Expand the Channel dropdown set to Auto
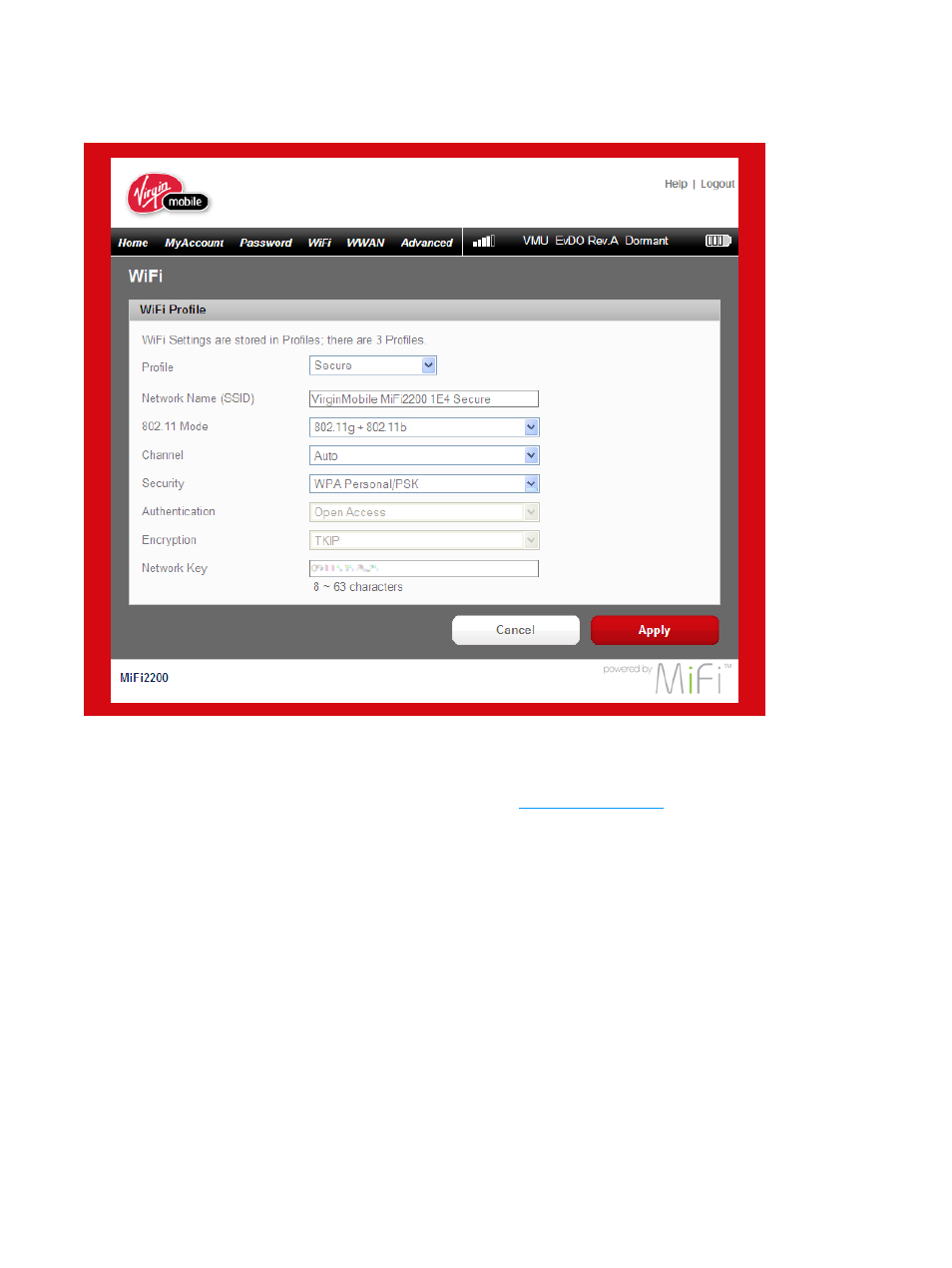The width and height of the screenshot is (952, 1268). 424,455
